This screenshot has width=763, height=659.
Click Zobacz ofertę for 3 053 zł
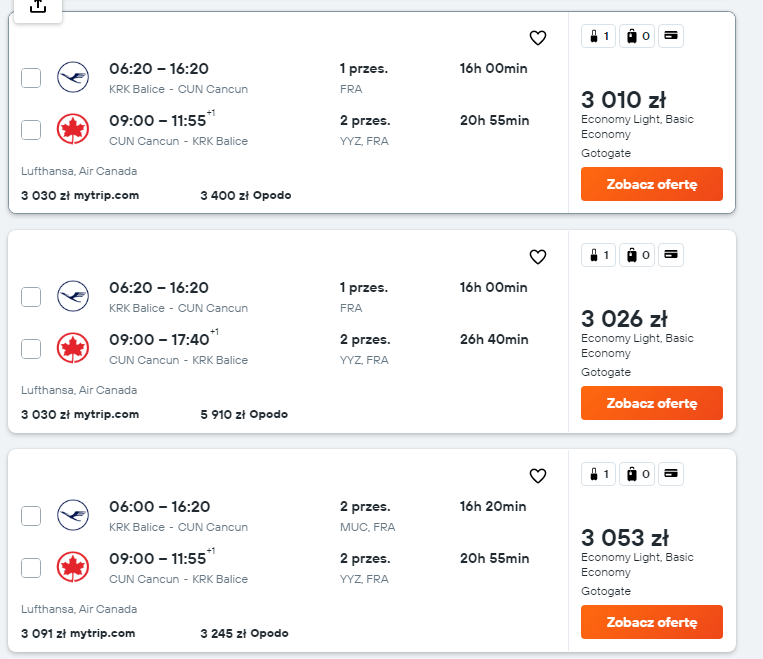click(x=652, y=622)
